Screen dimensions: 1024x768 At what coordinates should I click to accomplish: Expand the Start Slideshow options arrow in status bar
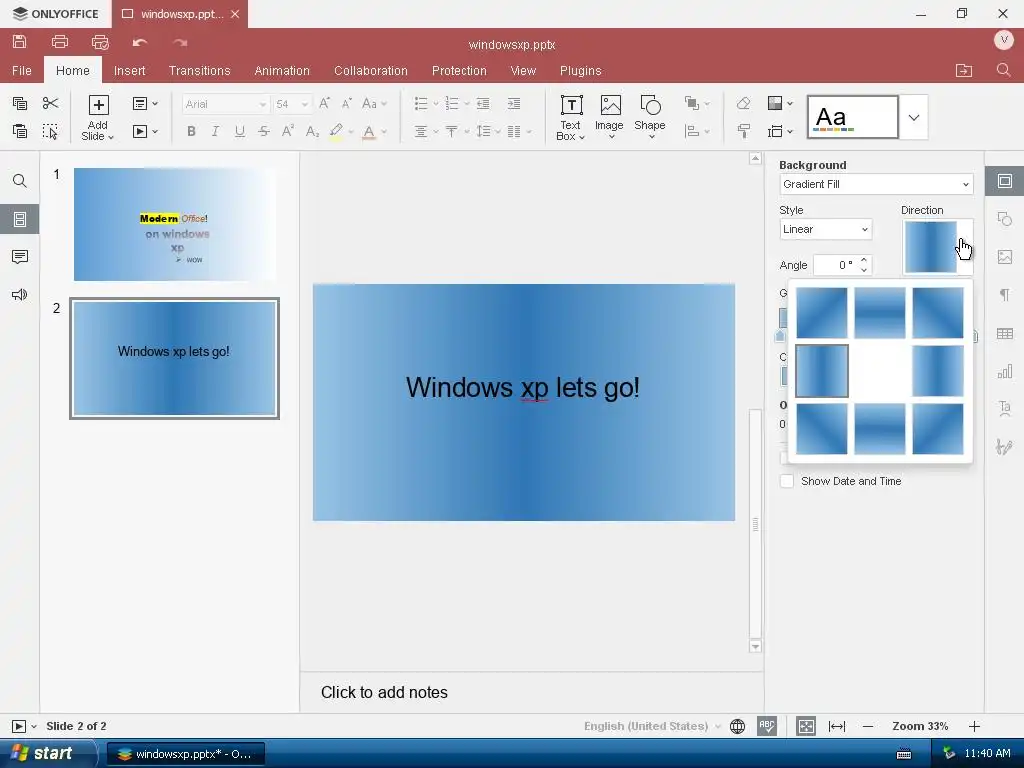[34, 726]
